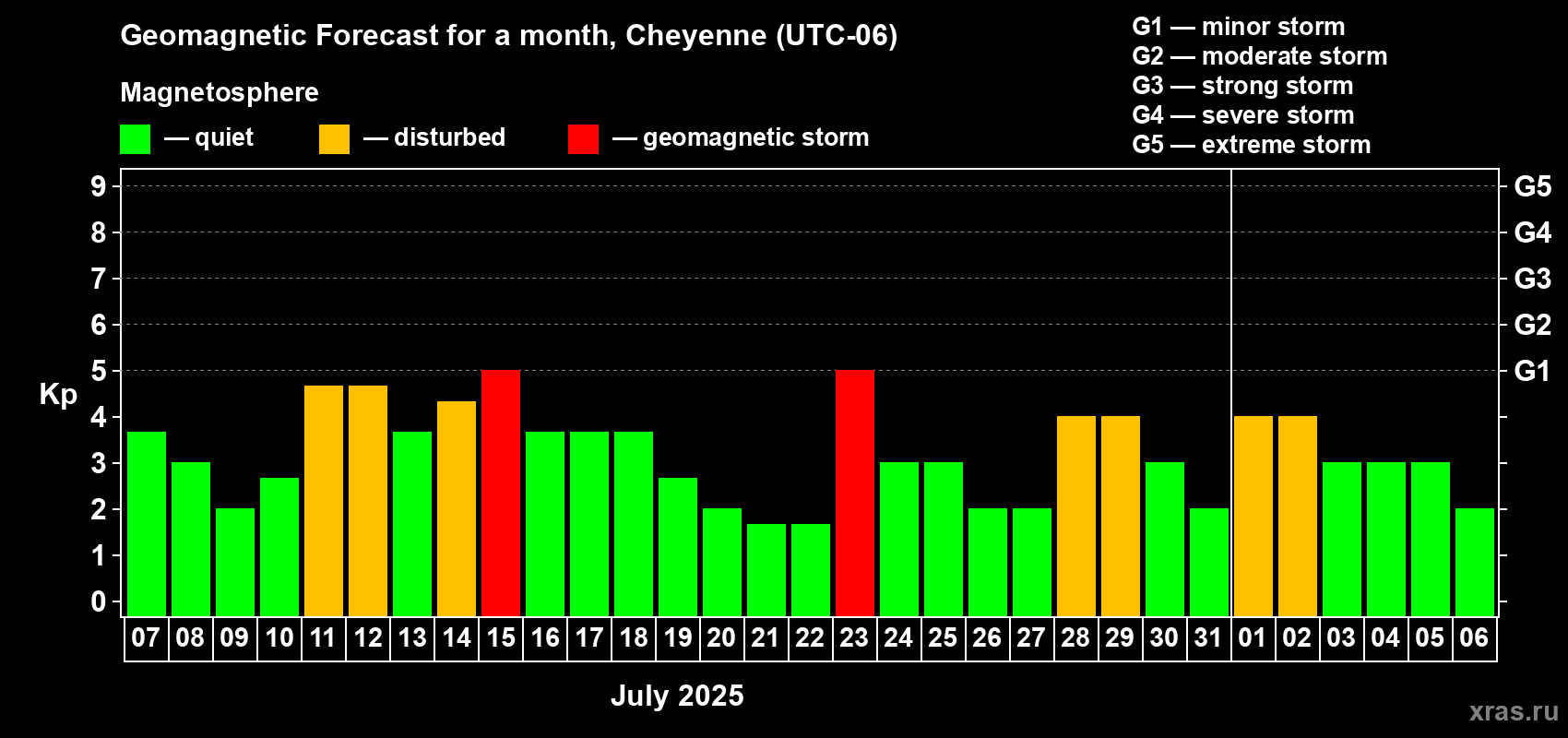Image resolution: width=1568 pixels, height=738 pixels.
Task: Click date label 10 on the axis
Action: [279, 637]
